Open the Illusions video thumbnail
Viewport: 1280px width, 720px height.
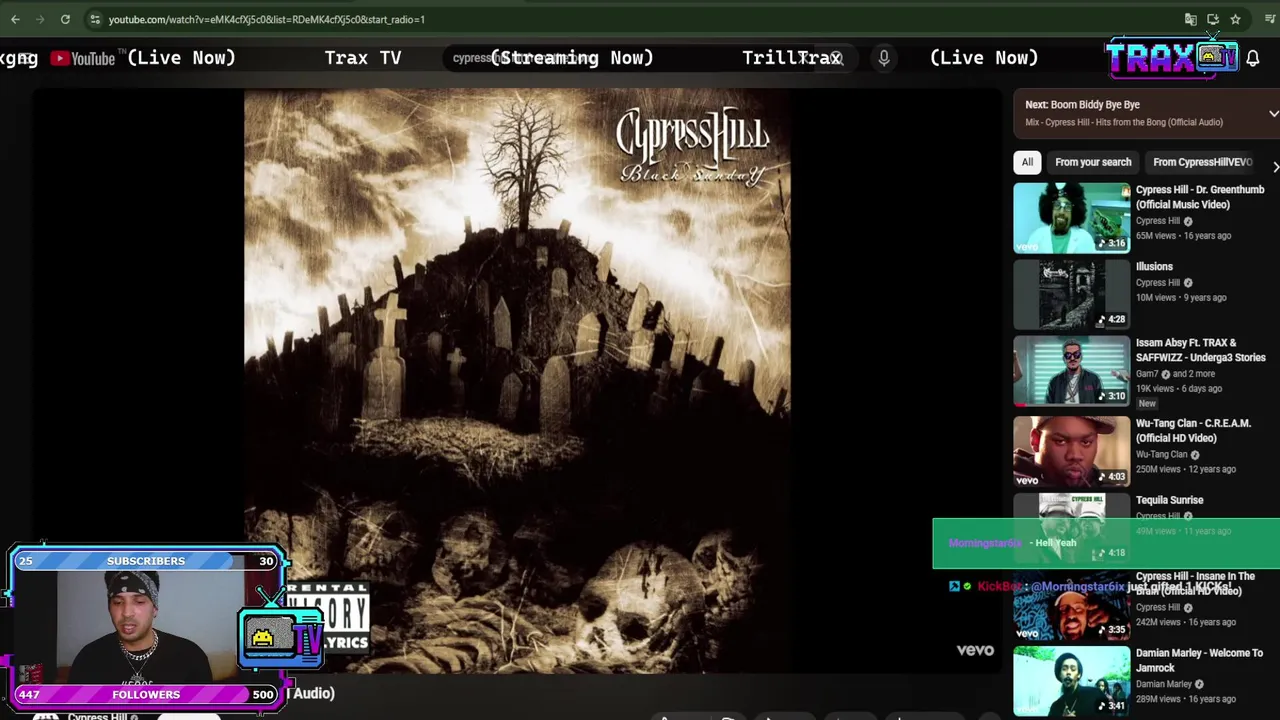(1071, 294)
